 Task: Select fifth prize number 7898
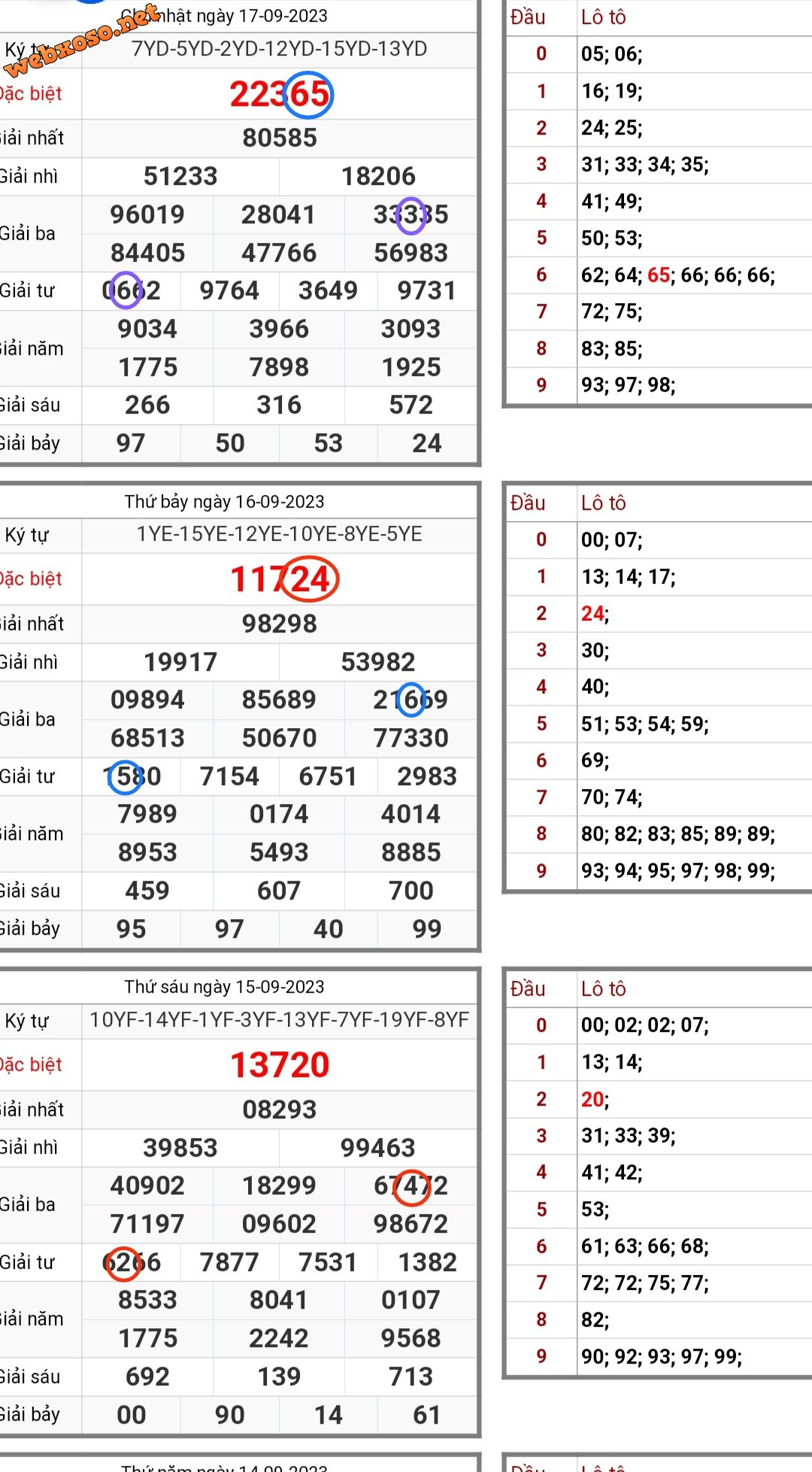(279, 368)
